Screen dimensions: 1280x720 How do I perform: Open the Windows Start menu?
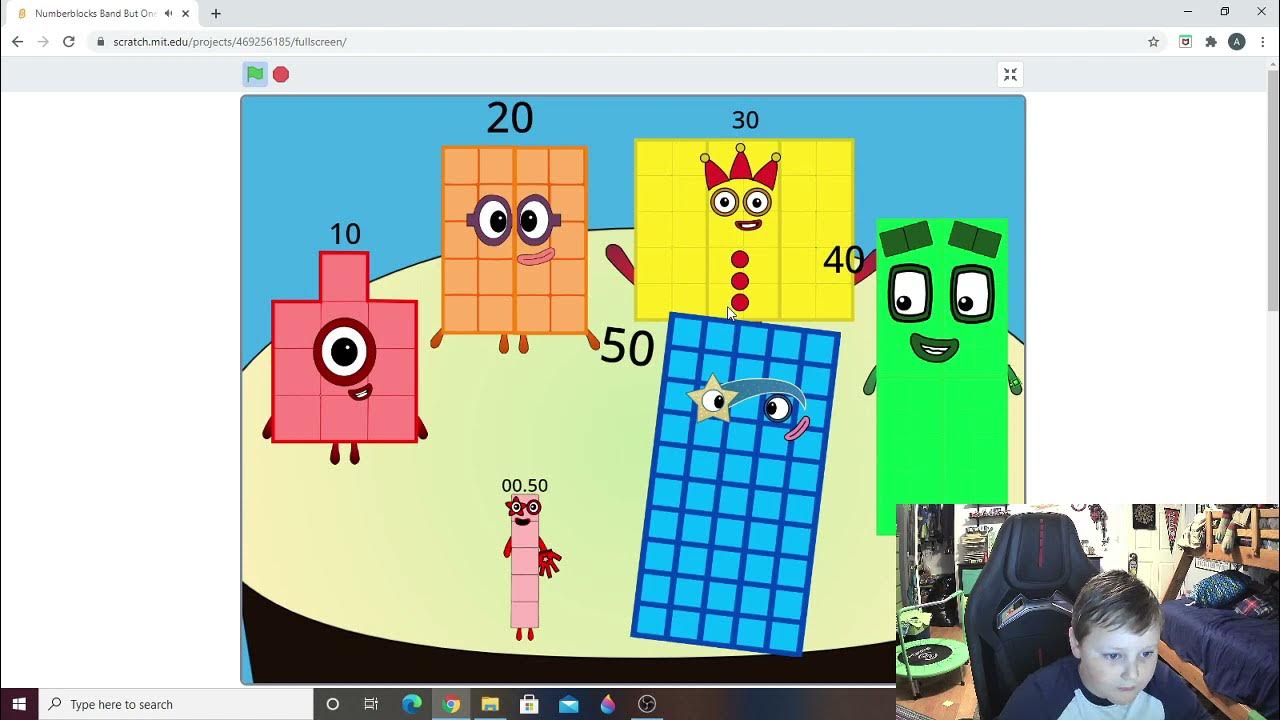click(19, 704)
